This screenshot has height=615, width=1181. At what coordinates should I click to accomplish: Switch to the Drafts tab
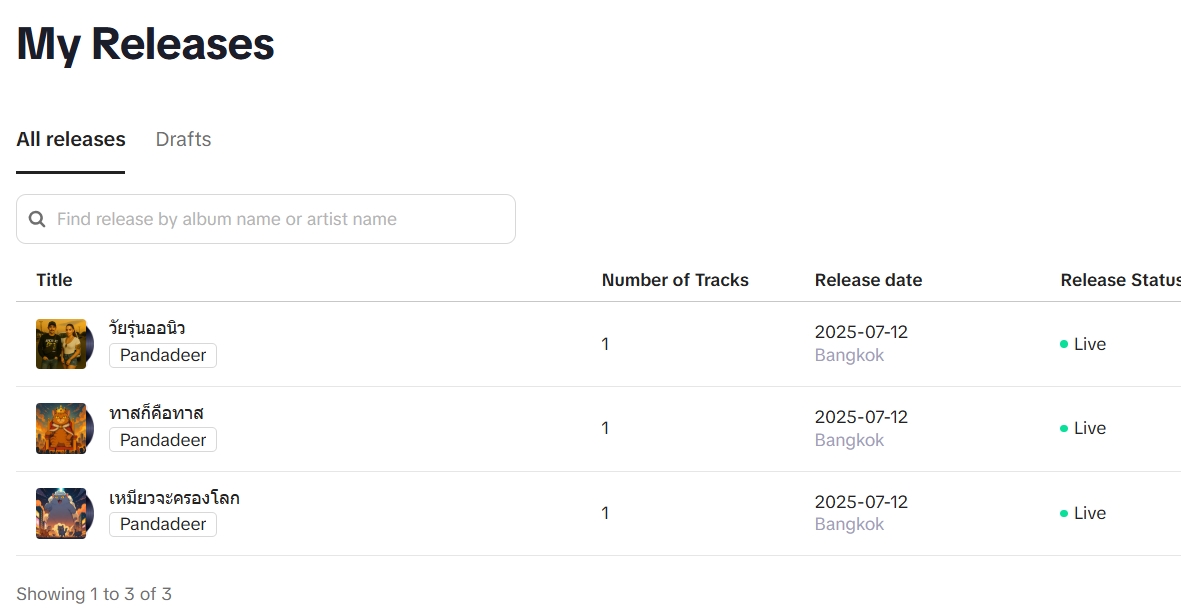[183, 139]
